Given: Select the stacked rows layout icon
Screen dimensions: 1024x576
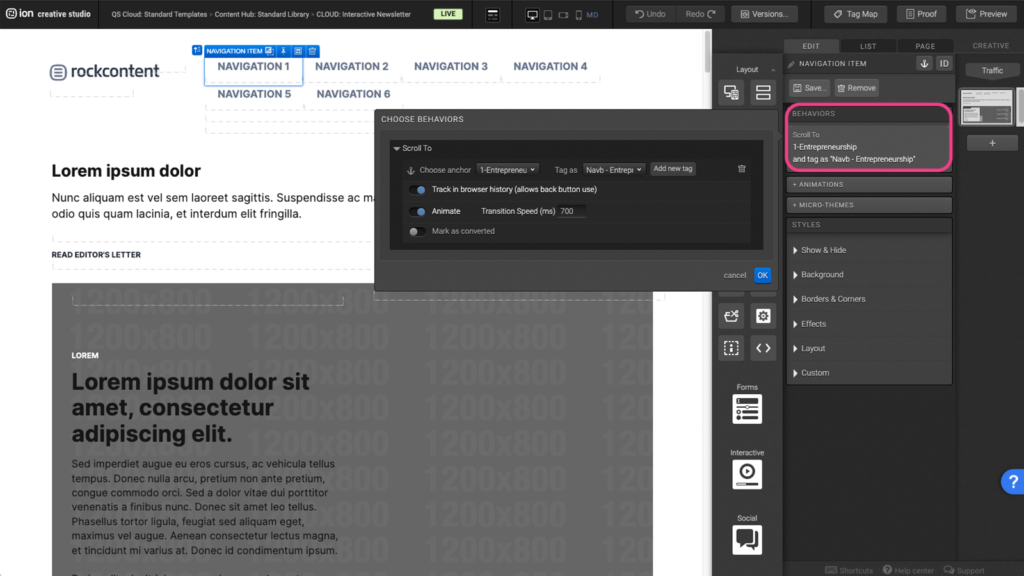Looking at the screenshot, I should (x=763, y=92).
